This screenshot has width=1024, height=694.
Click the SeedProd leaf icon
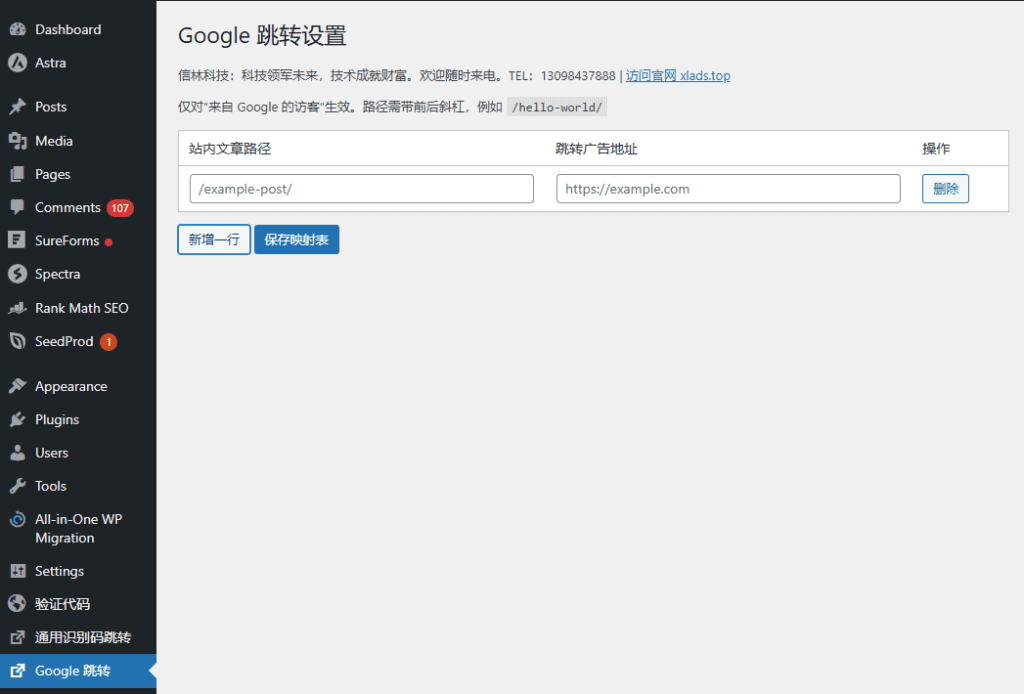pos(18,341)
